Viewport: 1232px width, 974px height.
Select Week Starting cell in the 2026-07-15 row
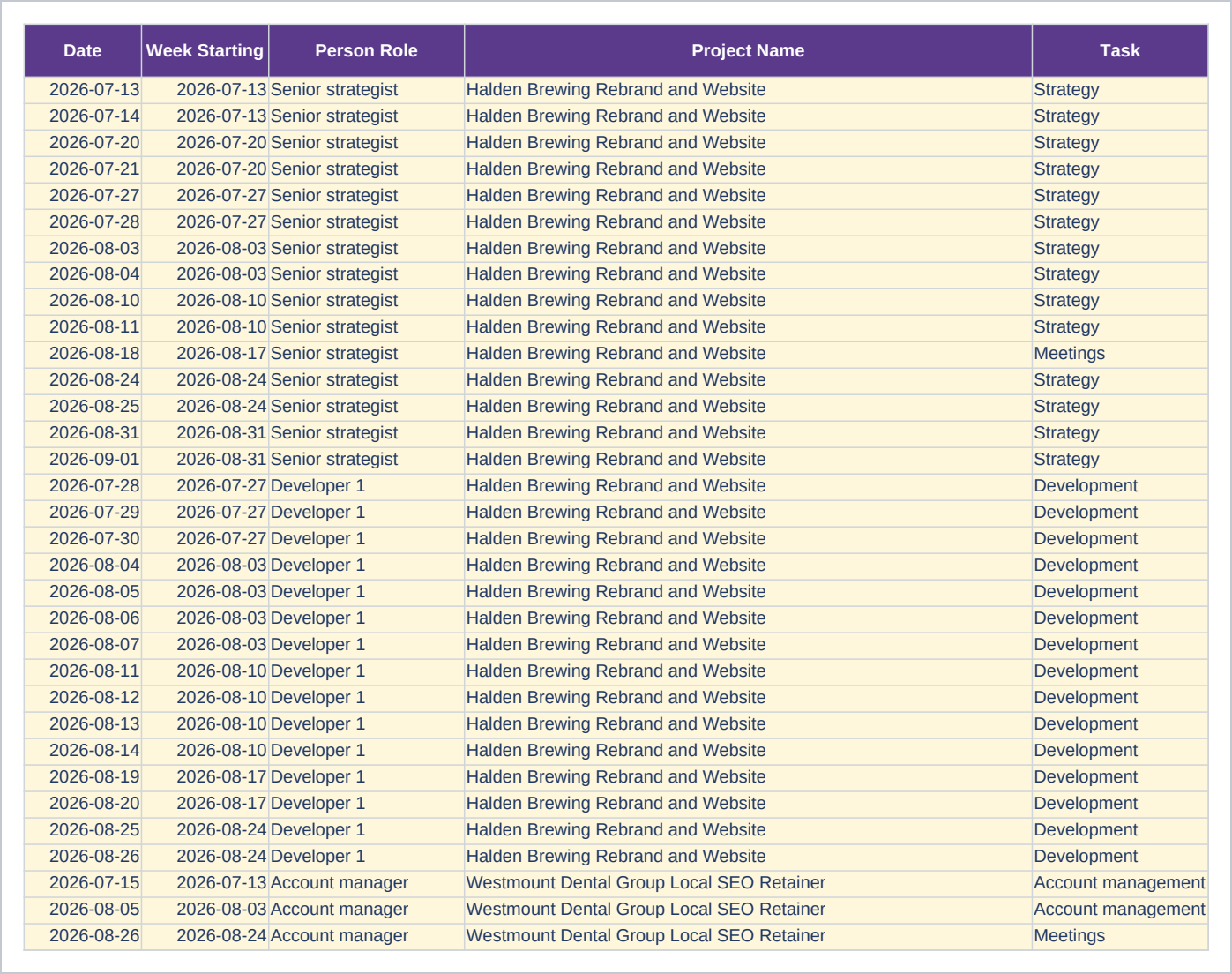tap(205, 883)
